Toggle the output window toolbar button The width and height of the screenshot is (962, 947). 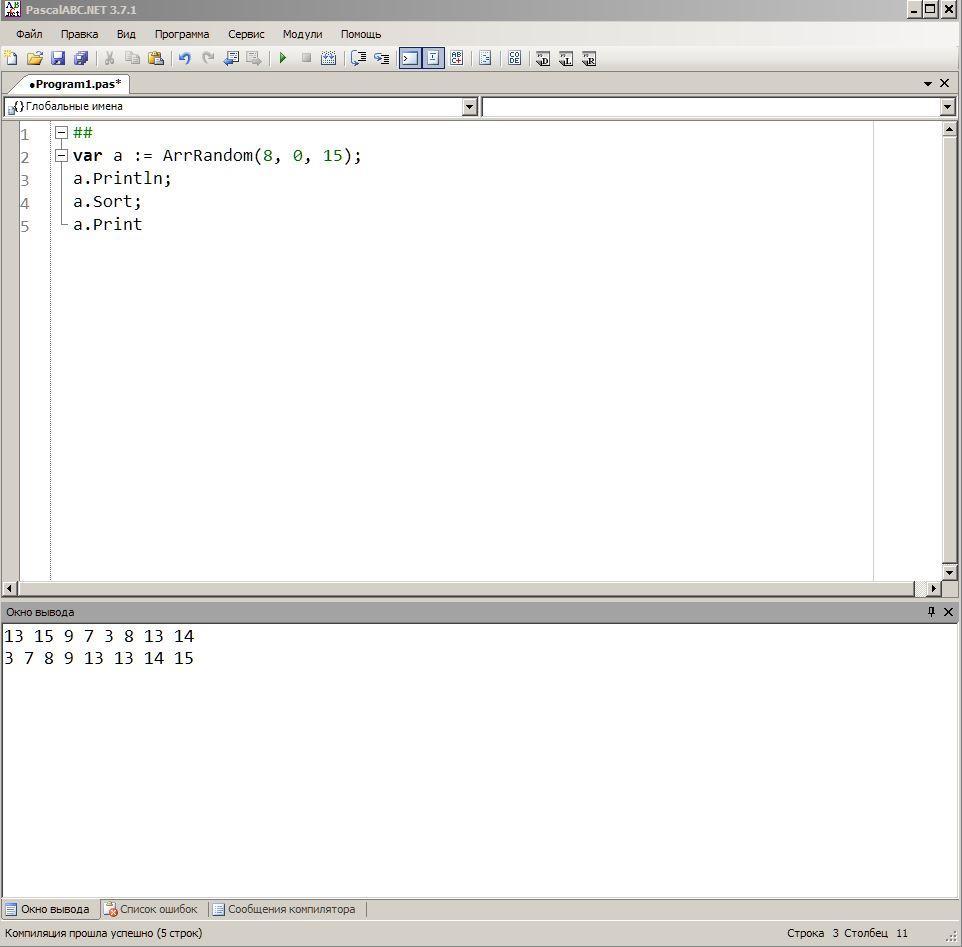pos(410,58)
